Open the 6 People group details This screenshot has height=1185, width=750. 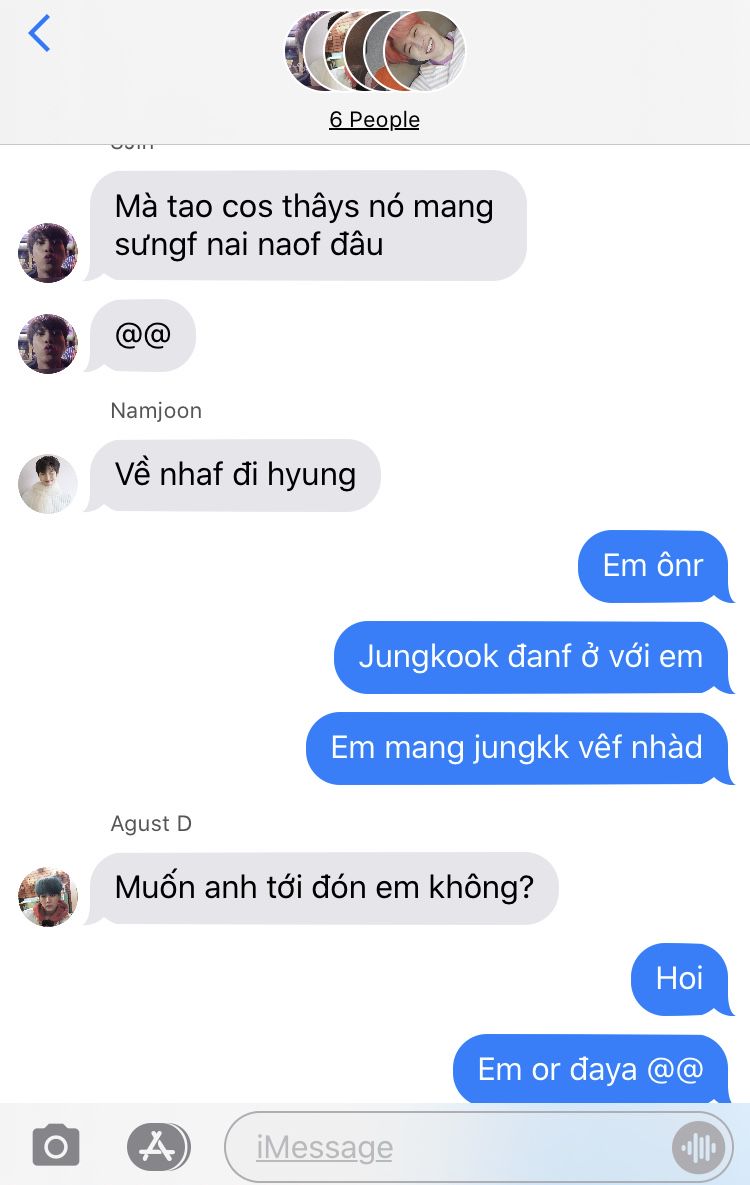pos(374,119)
